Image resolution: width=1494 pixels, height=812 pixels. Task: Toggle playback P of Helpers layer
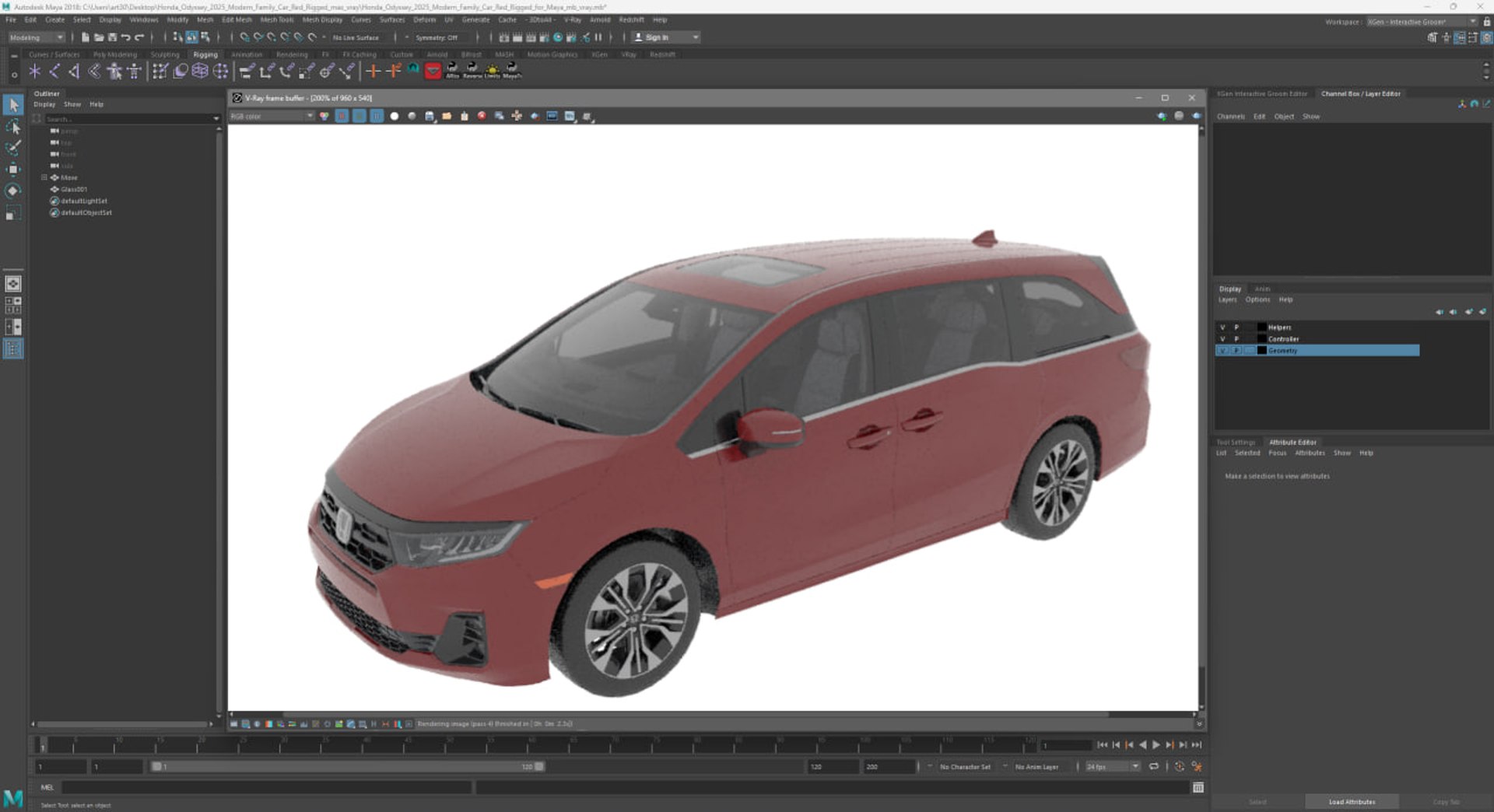pos(1236,327)
